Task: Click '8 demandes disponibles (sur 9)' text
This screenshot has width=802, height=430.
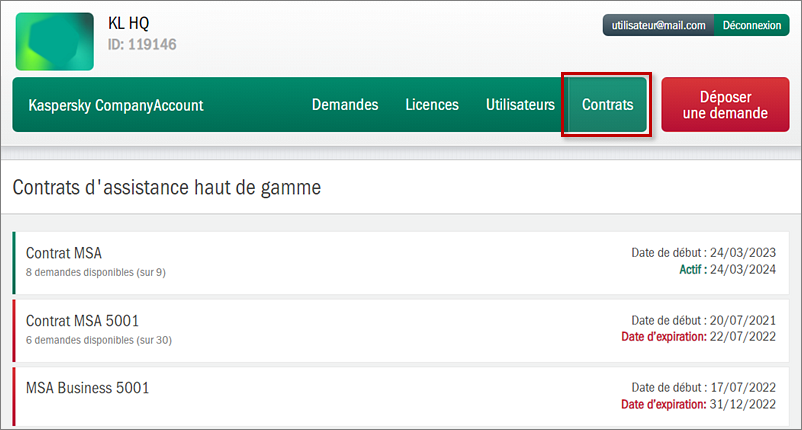Action: tap(96, 273)
